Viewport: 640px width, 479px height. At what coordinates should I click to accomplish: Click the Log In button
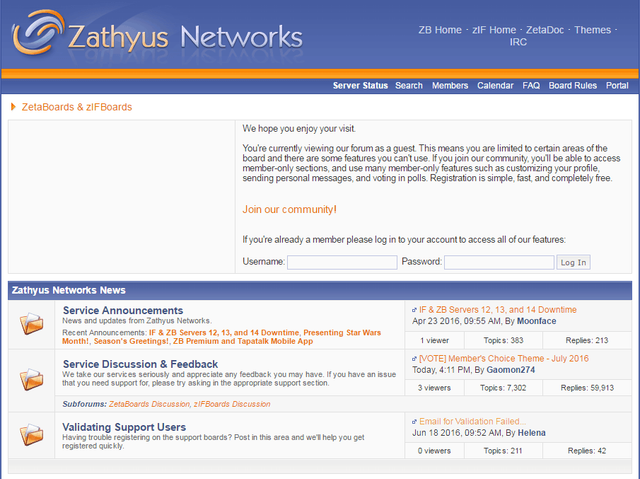[x=573, y=262]
